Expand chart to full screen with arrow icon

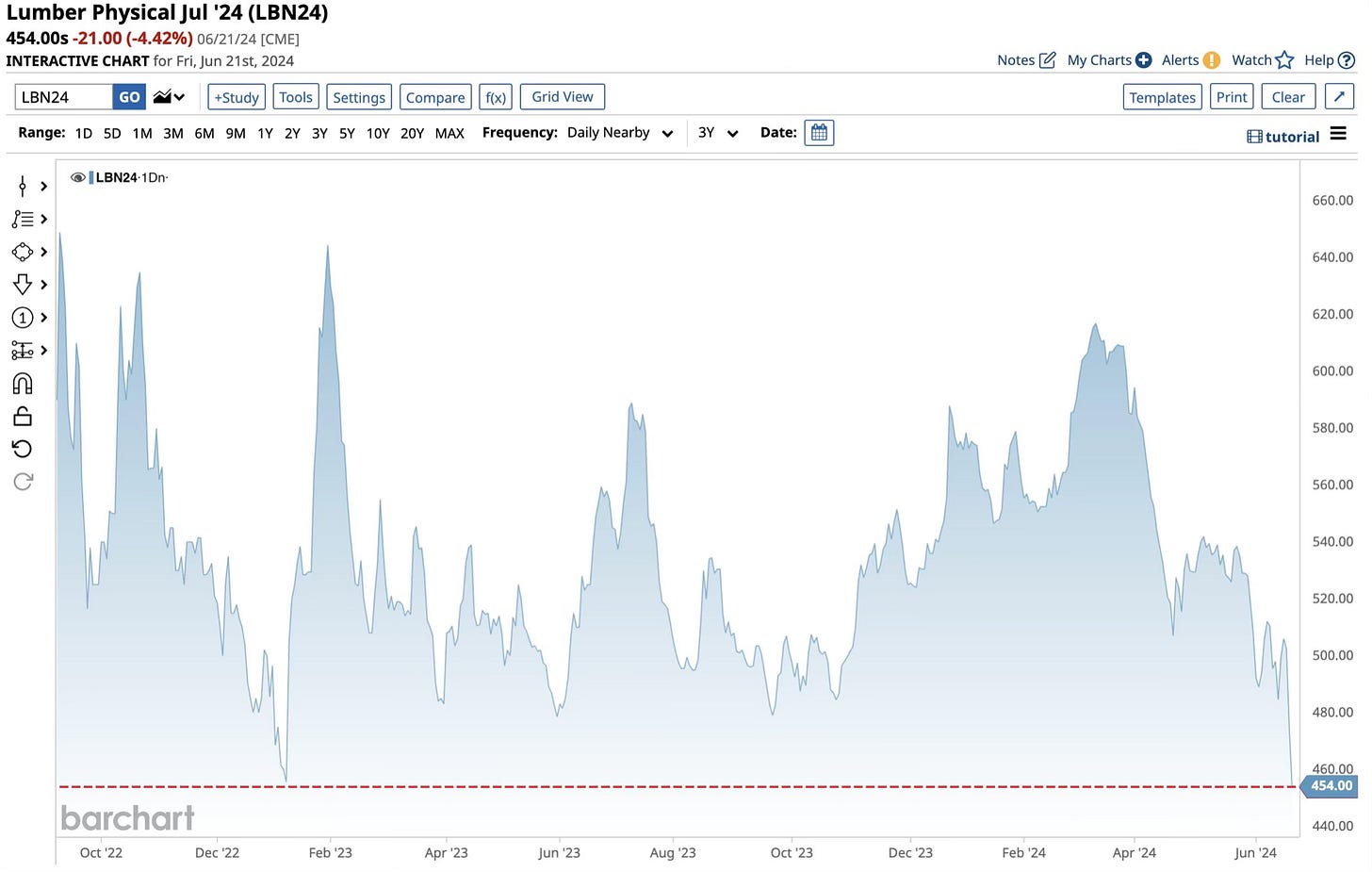[1339, 96]
